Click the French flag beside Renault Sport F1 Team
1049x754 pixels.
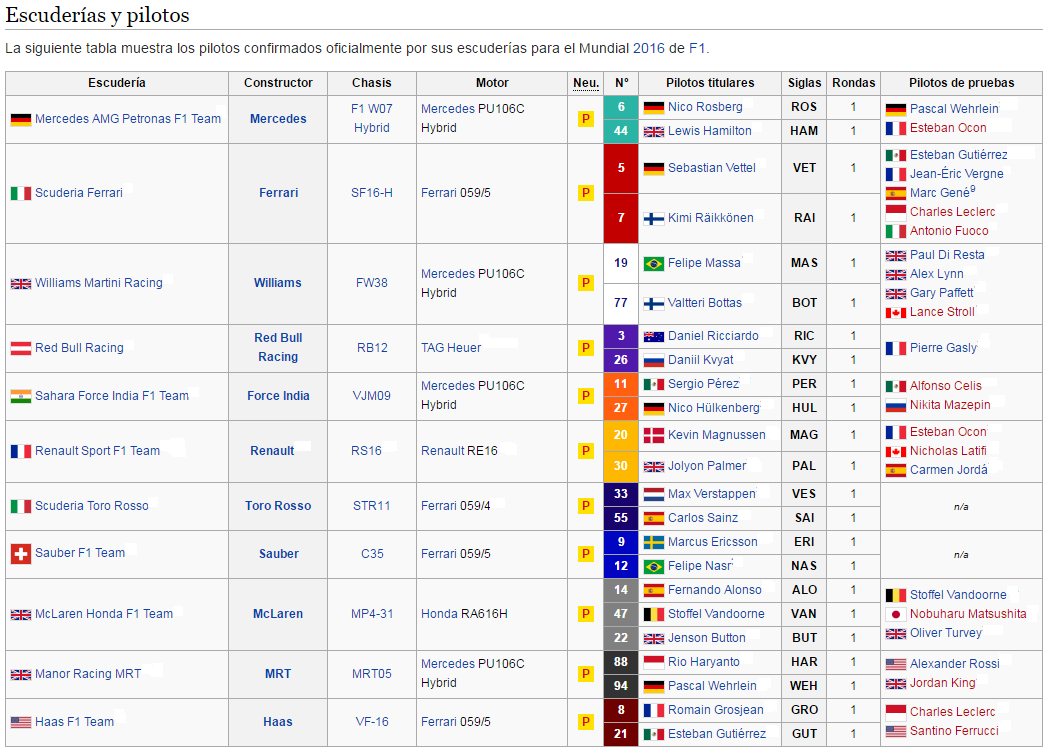(x=21, y=452)
